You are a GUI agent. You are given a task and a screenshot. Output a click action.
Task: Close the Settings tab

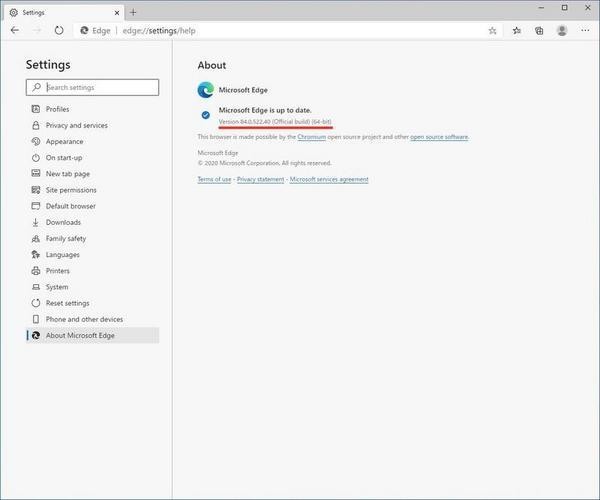click(x=117, y=13)
